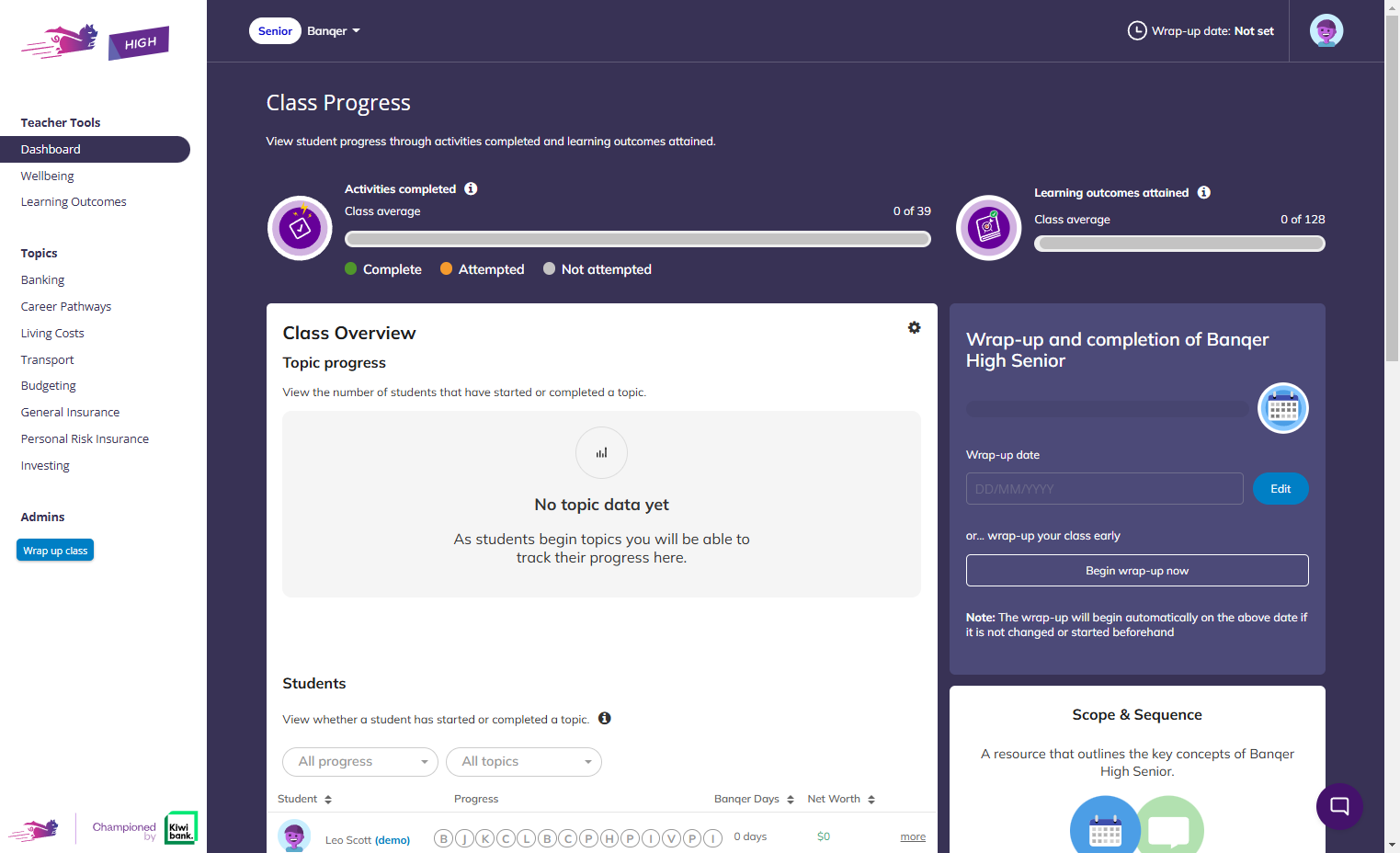
Task: Click the Not attempted grey legend dot
Action: [x=549, y=268]
